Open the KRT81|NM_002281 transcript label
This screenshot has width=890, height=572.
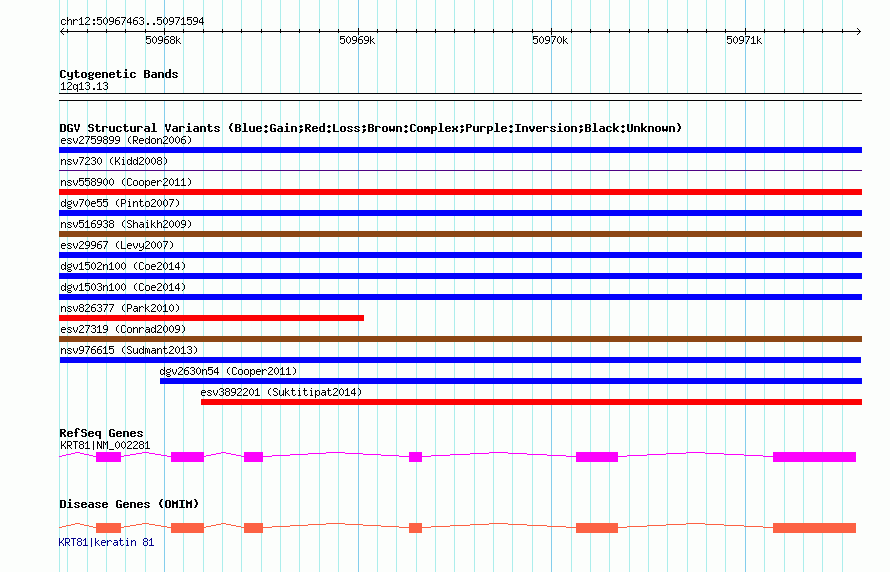[x=105, y=445]
